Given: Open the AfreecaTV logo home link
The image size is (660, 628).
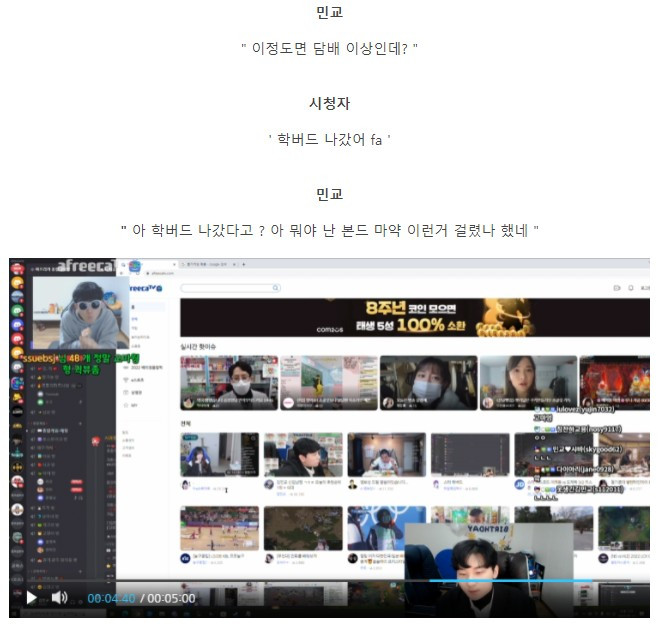Looking at the screenshot, I should point(145,288).
